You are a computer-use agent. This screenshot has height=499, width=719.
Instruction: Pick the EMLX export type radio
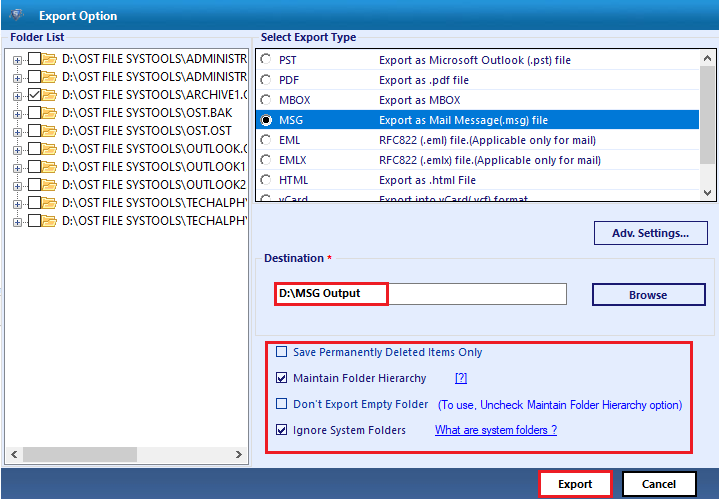265,160
